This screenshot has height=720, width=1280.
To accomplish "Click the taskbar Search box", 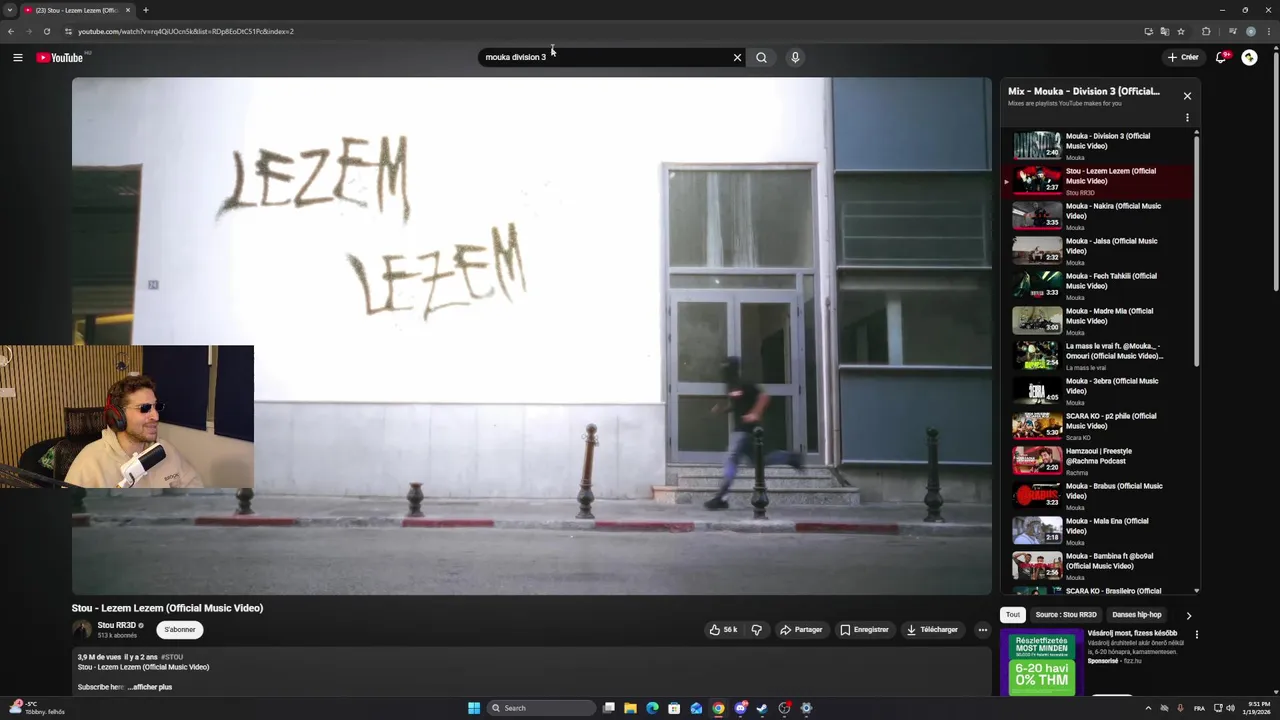I will [x=540, y=708].
